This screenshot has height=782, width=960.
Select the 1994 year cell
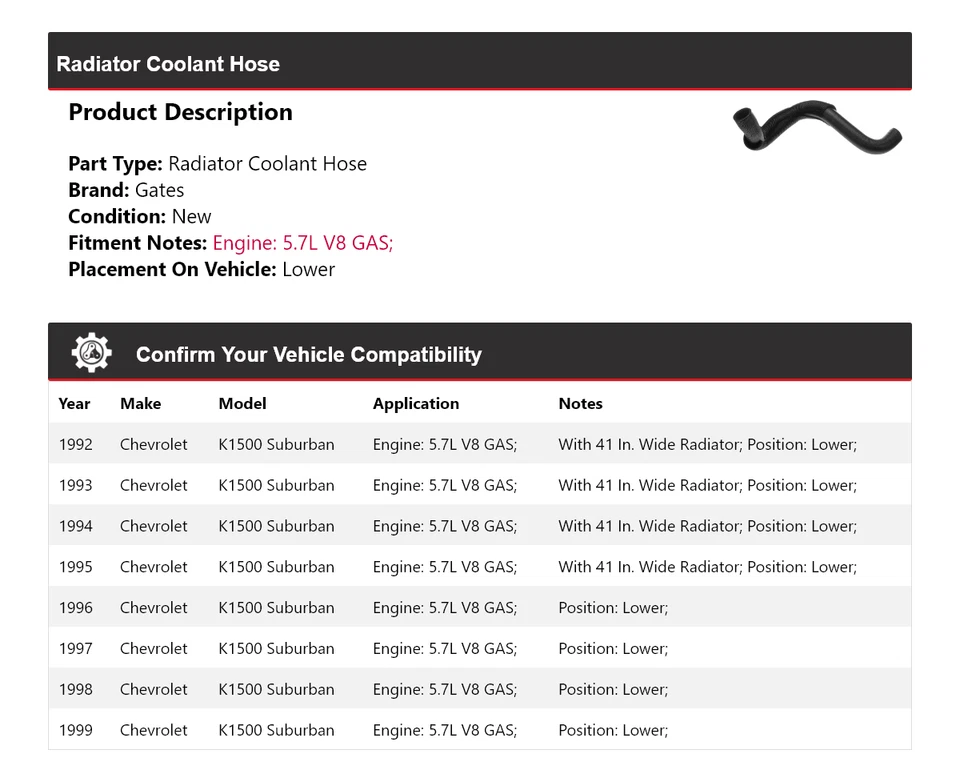pyautogui.click(x=75, y=526)
